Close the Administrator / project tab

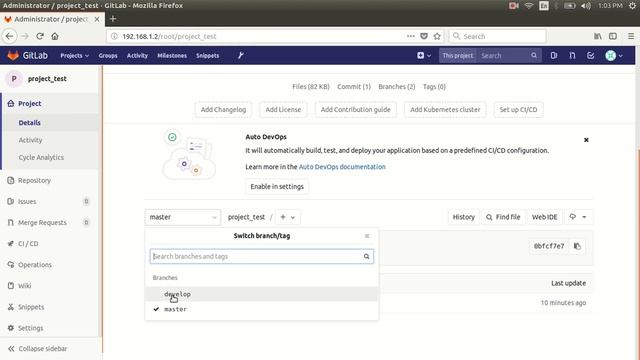coord(97,19)
